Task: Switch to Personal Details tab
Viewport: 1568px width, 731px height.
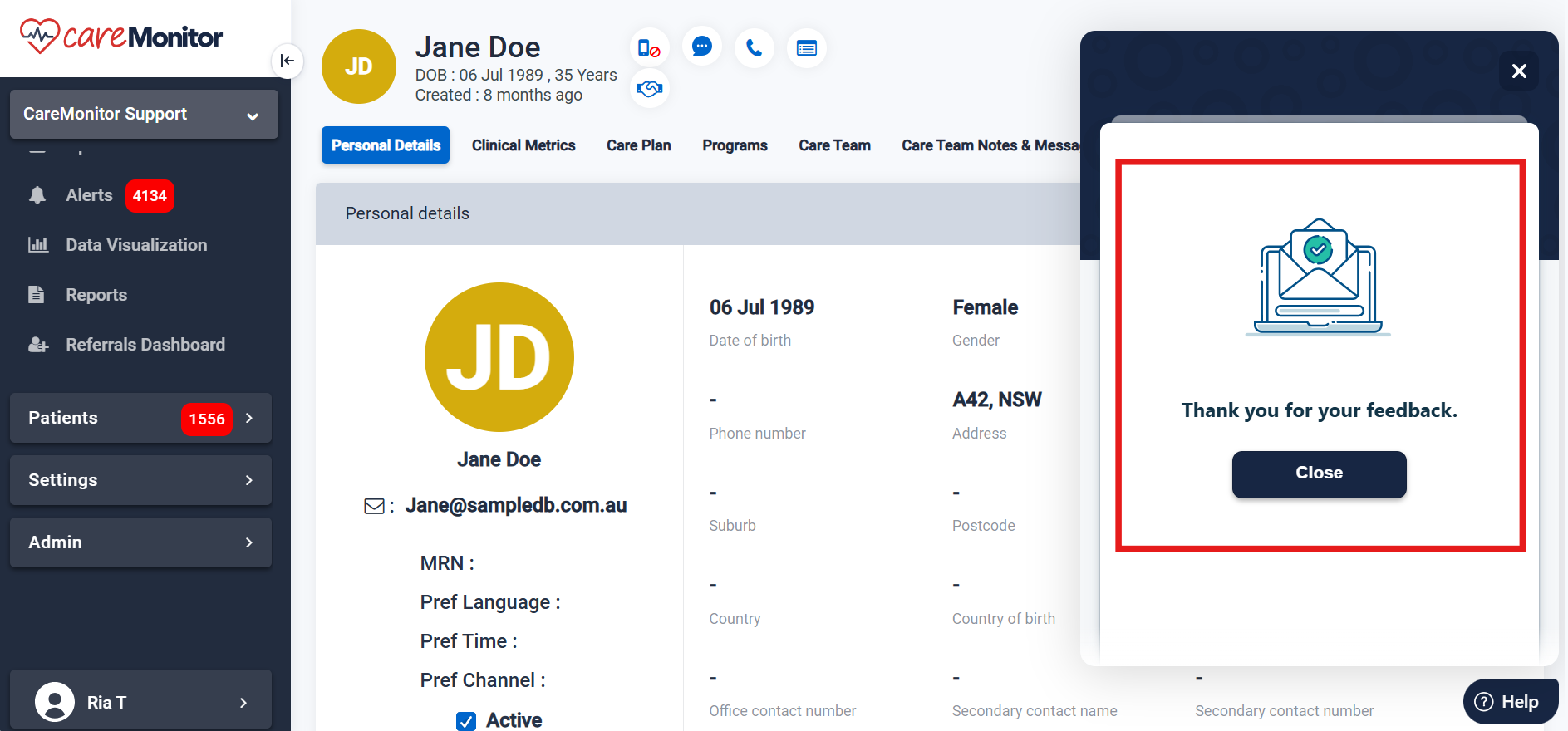Action: click(386, 145)
